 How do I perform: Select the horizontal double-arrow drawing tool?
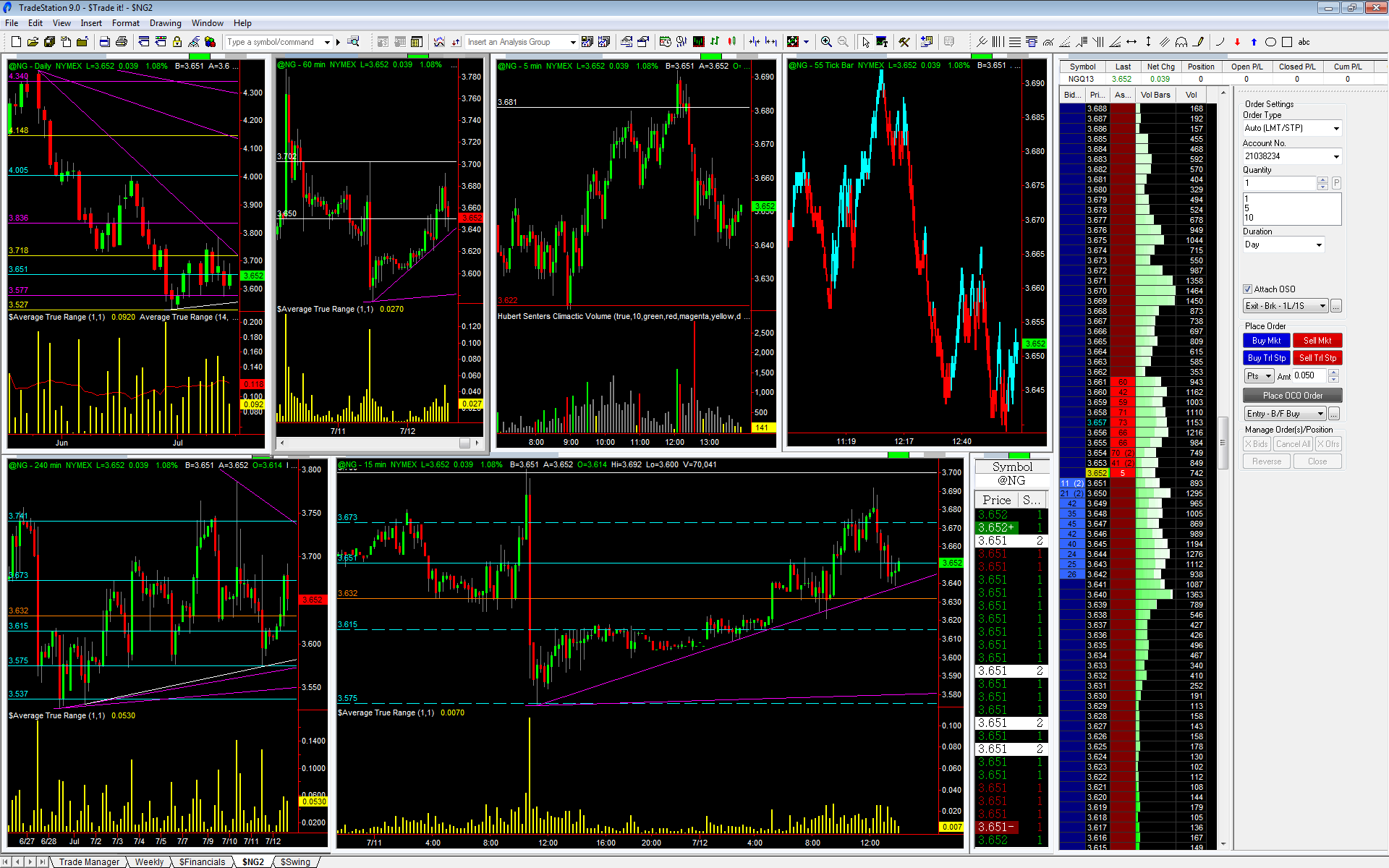(x=1131, y=42)
